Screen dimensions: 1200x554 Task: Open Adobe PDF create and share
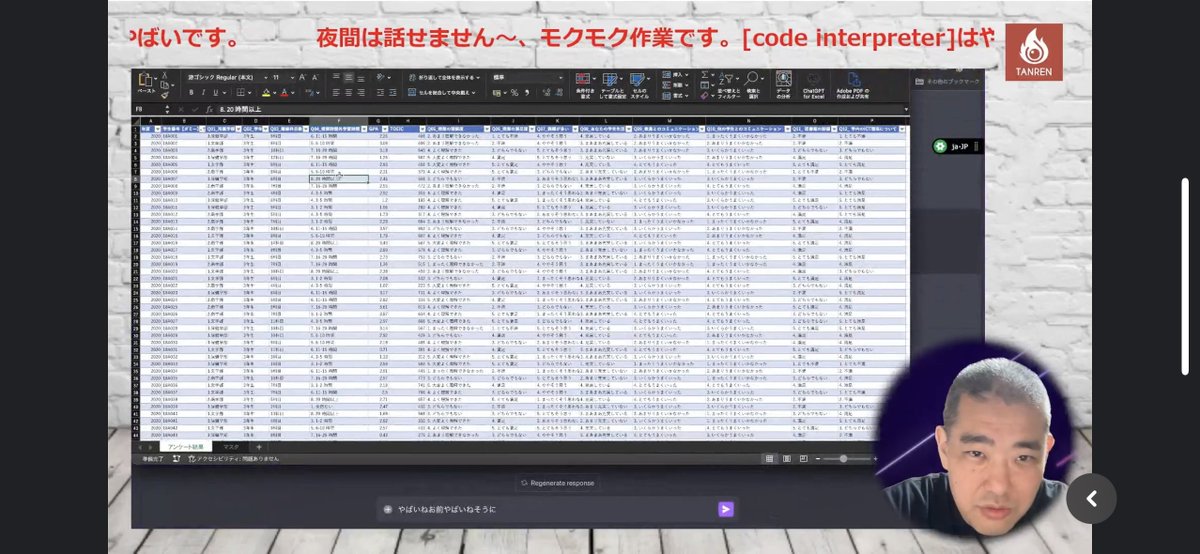(x=853, y=86)
